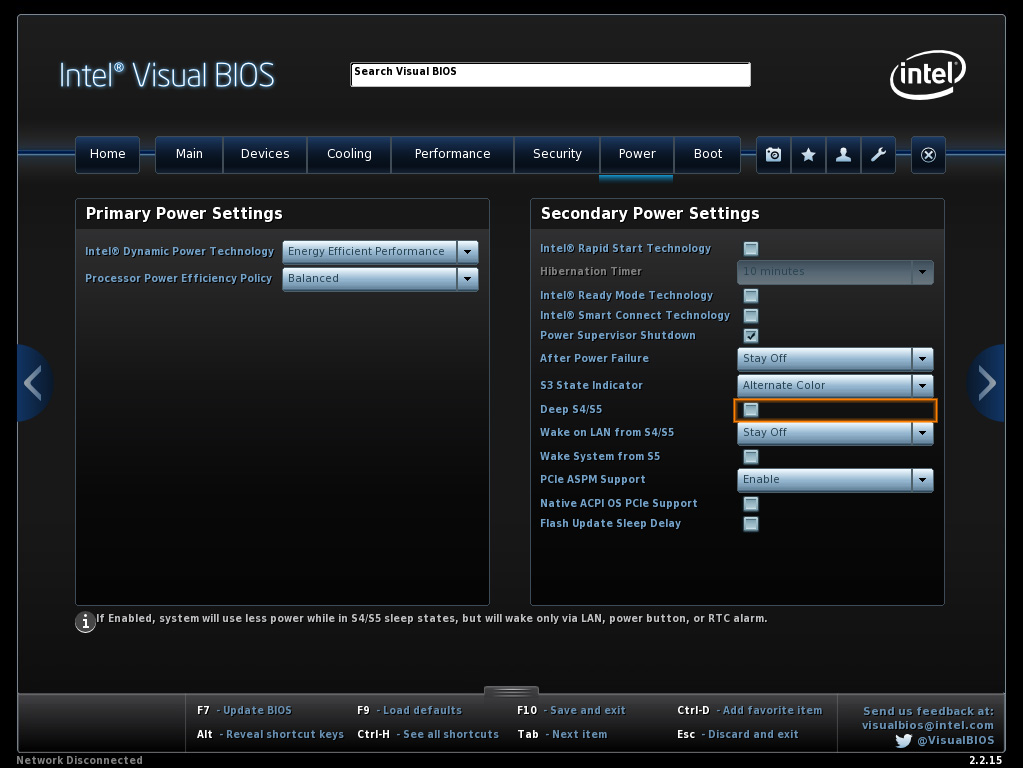This screenshot has height=768, width=1023.
Task: Click the PCIe ASPM Support label
Action: [592, 480]
